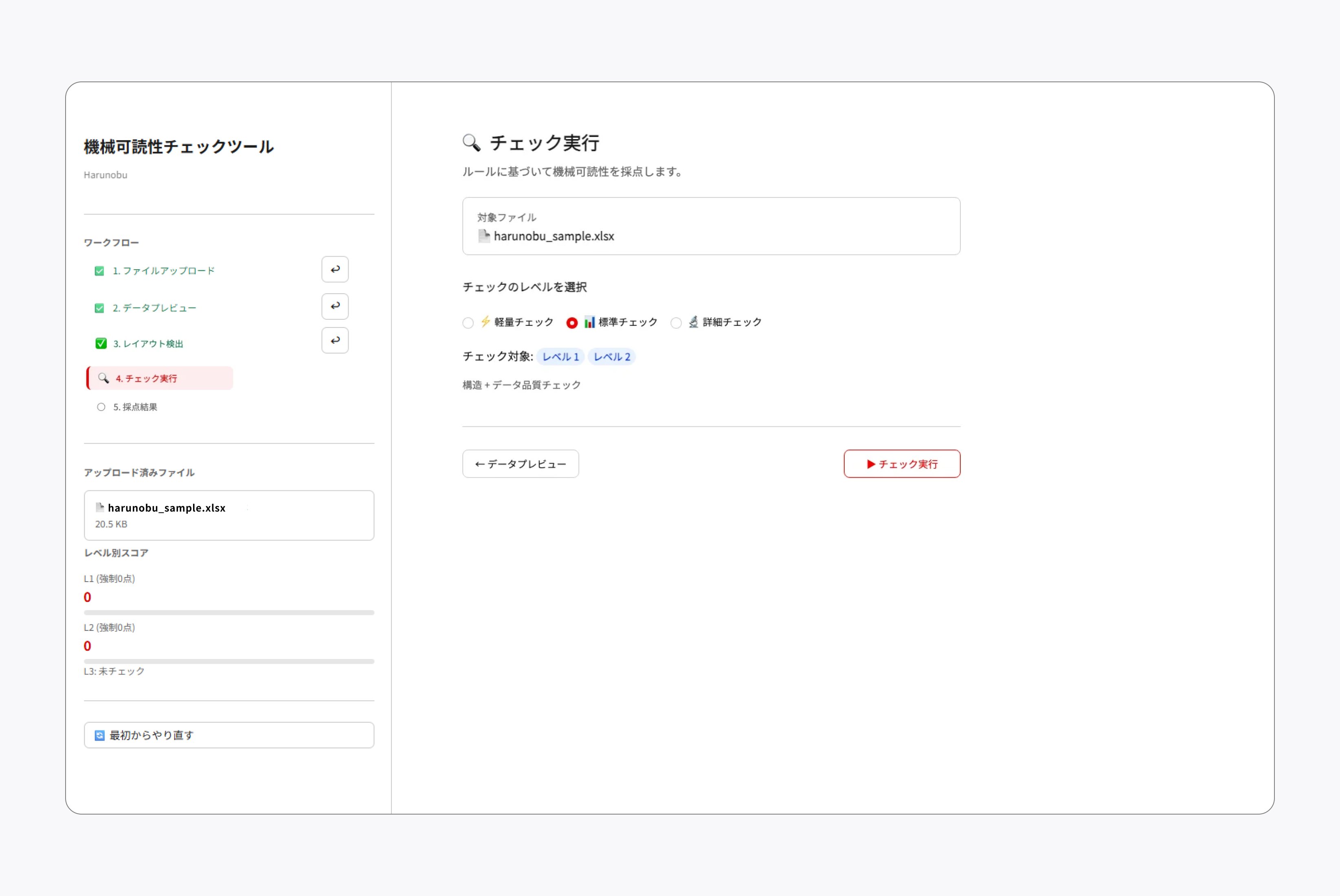Select the 標準チェック radio option
1340x896 pixels.
click(571, 323)
